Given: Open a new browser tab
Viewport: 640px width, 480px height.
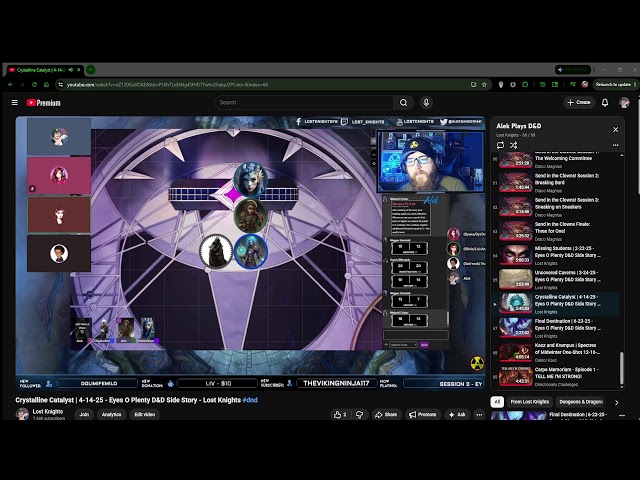Looking at the screenshot, I should (x=91, y=70).
